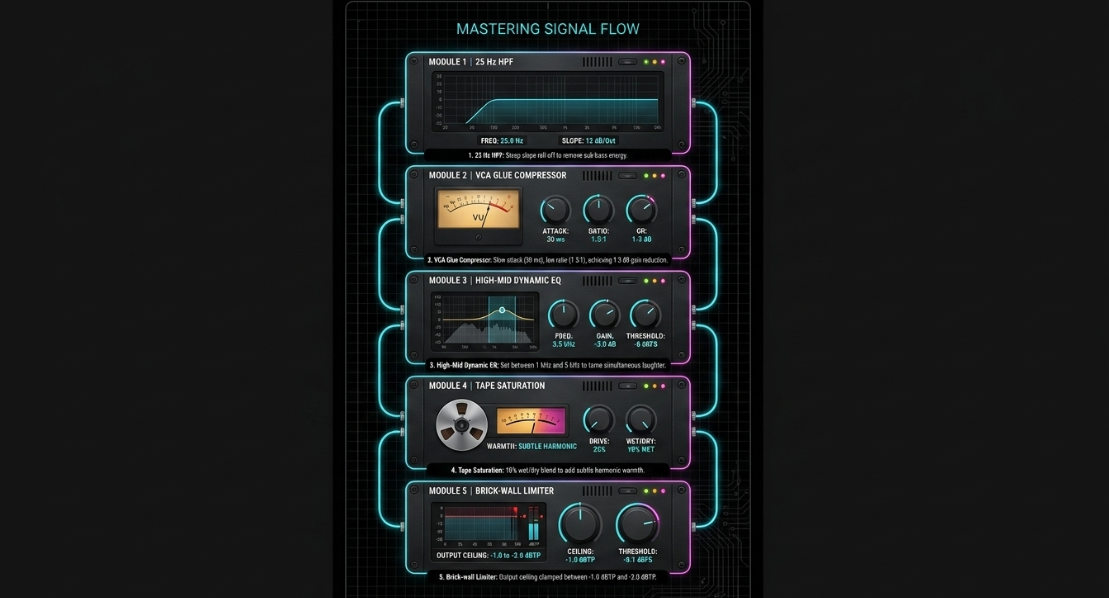Click the high-pass filter curve display
The width and height of the screenshot is (1109, 598).
click(548, 102)
